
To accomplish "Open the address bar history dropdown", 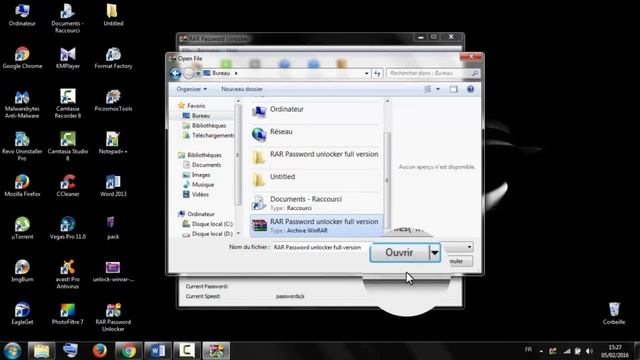I will [x=366, y=73].
